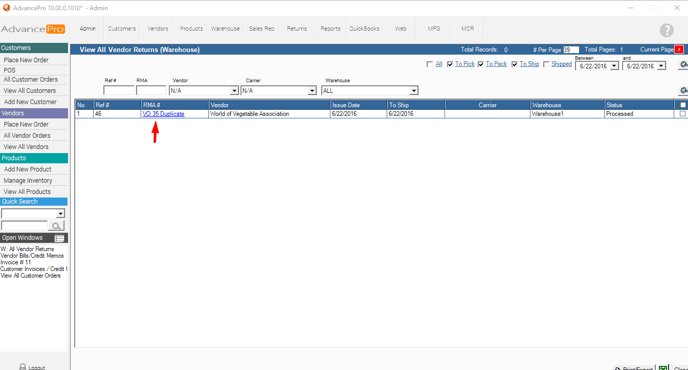Open View All Products

pos(27,192)
